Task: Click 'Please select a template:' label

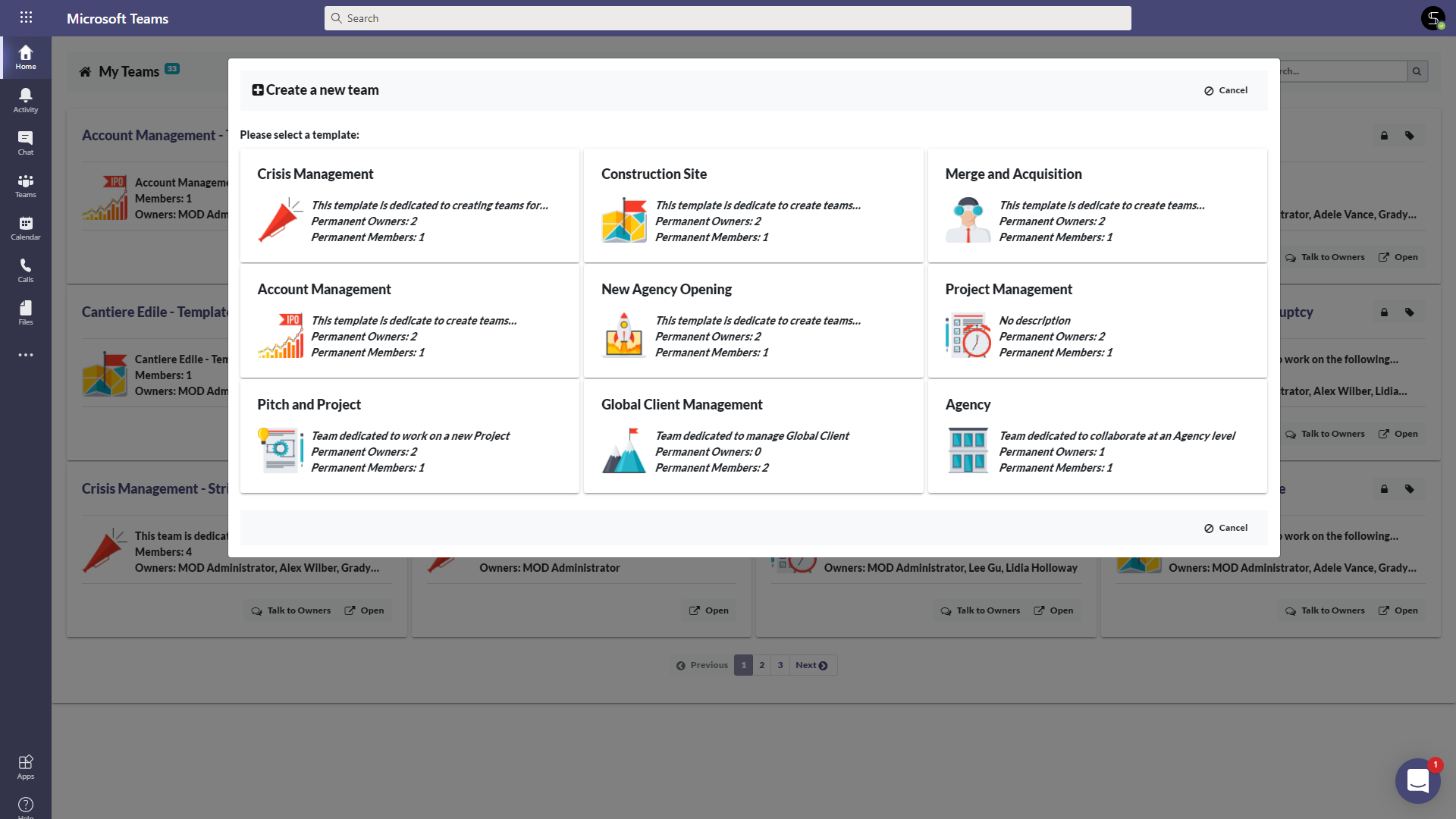Action: 300,135
